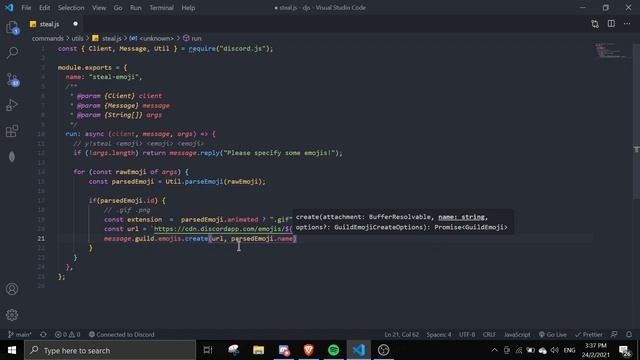The image size is (640, 360).
Task: Open the Explorer view in activity bar
Action: click(x=12, y=28)
